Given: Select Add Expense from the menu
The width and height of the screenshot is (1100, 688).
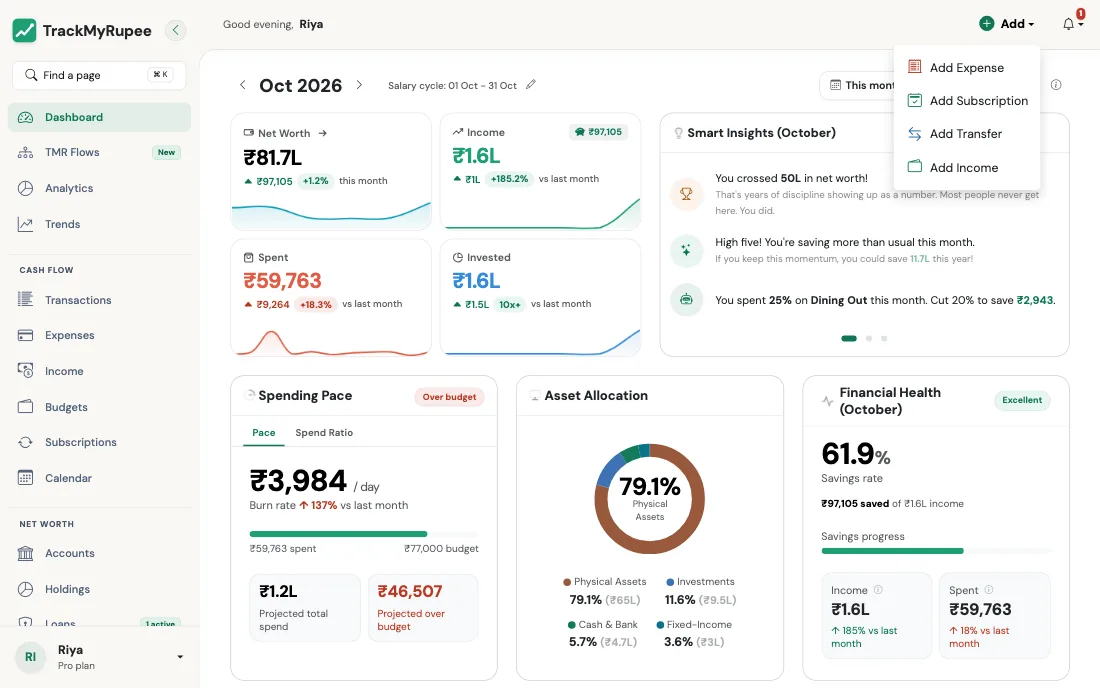Looking at the screenshot, I should tap(967, 67).
